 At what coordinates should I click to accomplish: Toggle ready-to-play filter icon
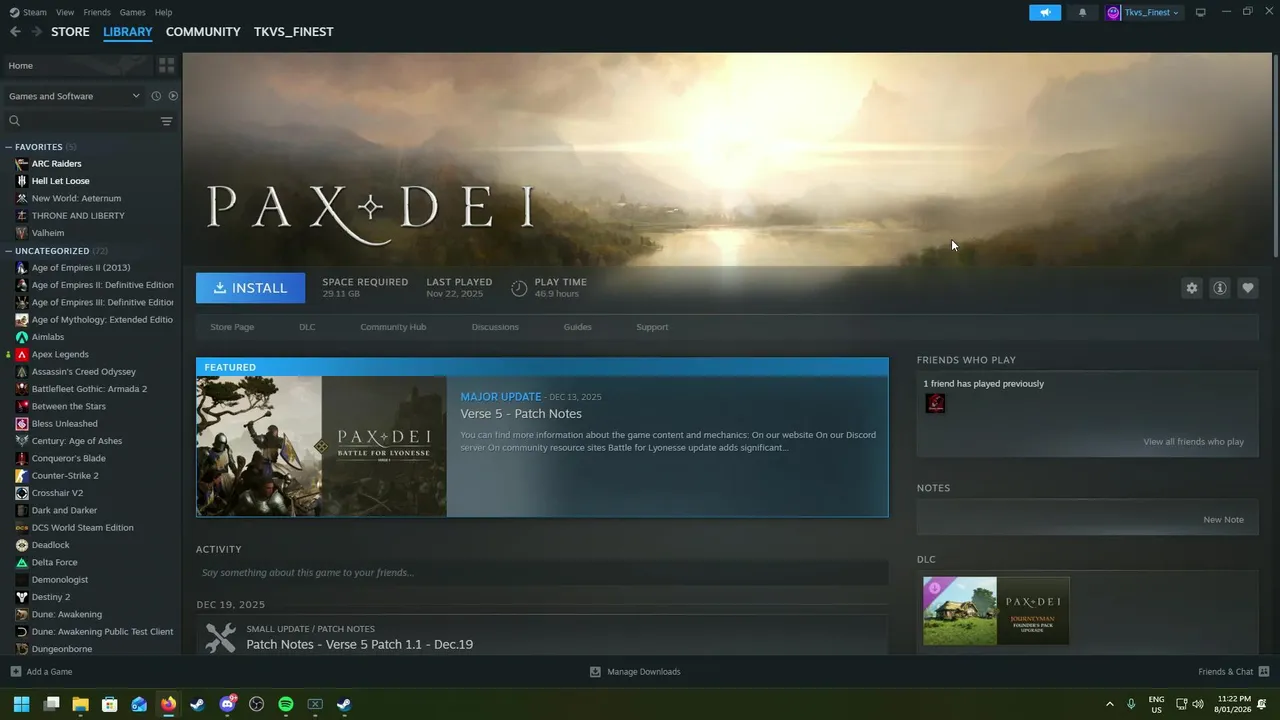(173, 96)
